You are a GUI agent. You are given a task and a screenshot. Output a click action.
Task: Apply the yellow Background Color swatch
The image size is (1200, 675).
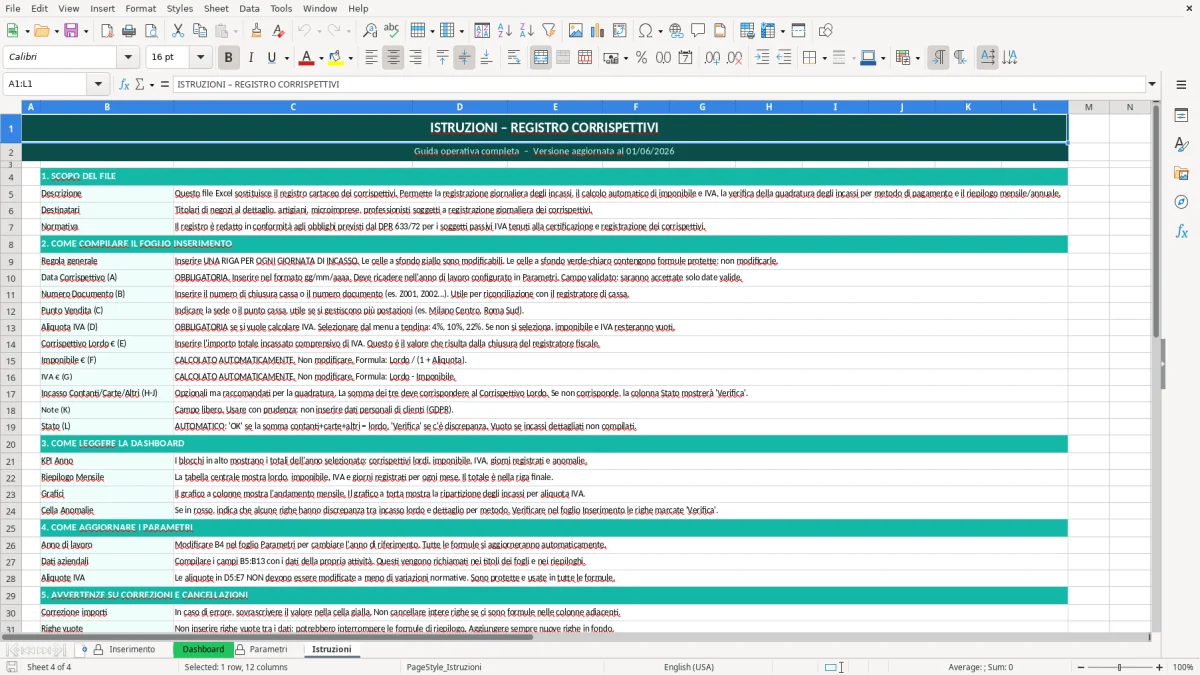(x=335, y=58)
